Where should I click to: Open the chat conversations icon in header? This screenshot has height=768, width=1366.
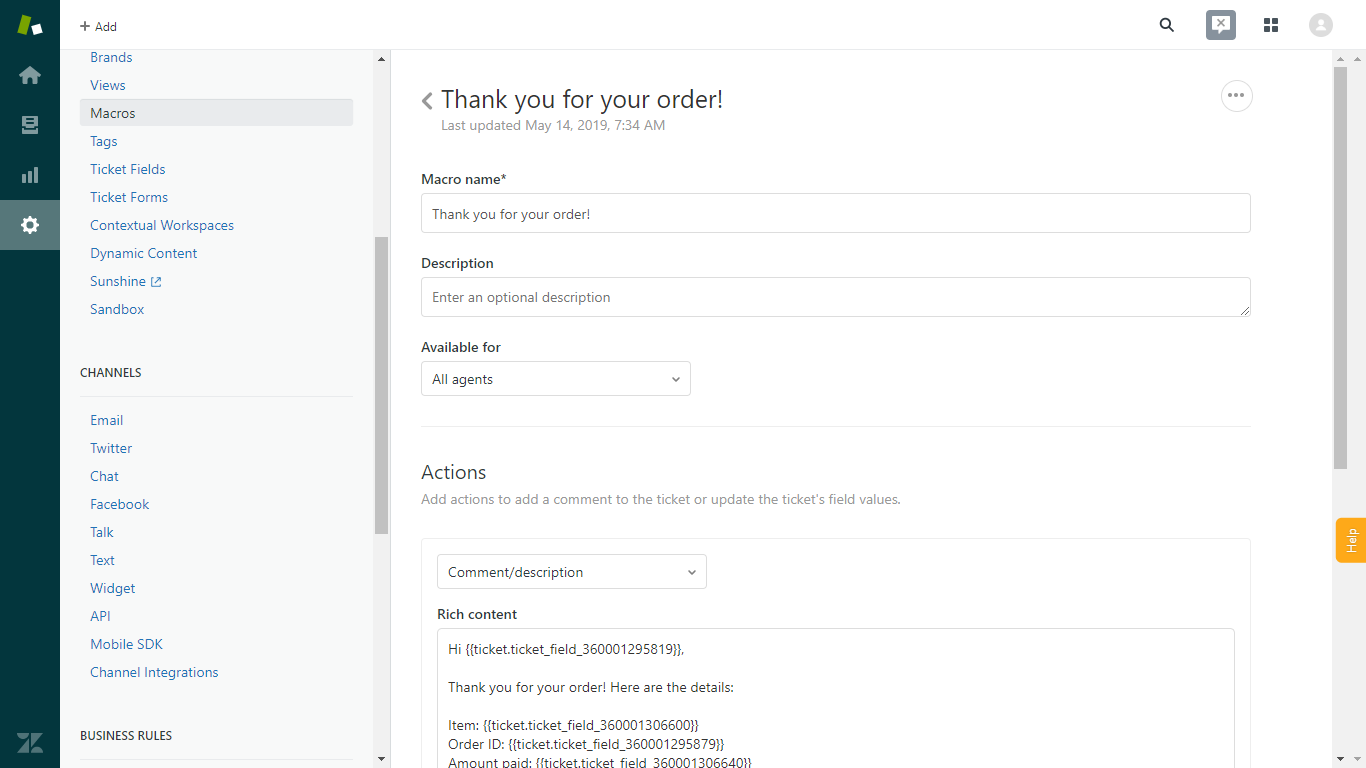(x=1221, y=25)
